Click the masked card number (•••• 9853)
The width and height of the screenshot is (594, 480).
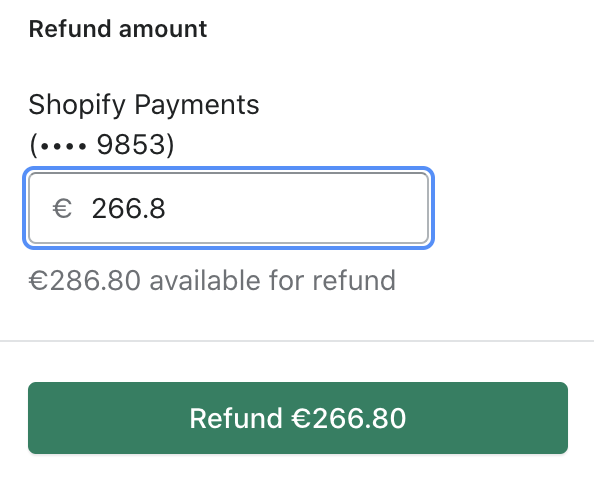pyautogui.click(x=102, y=144)
